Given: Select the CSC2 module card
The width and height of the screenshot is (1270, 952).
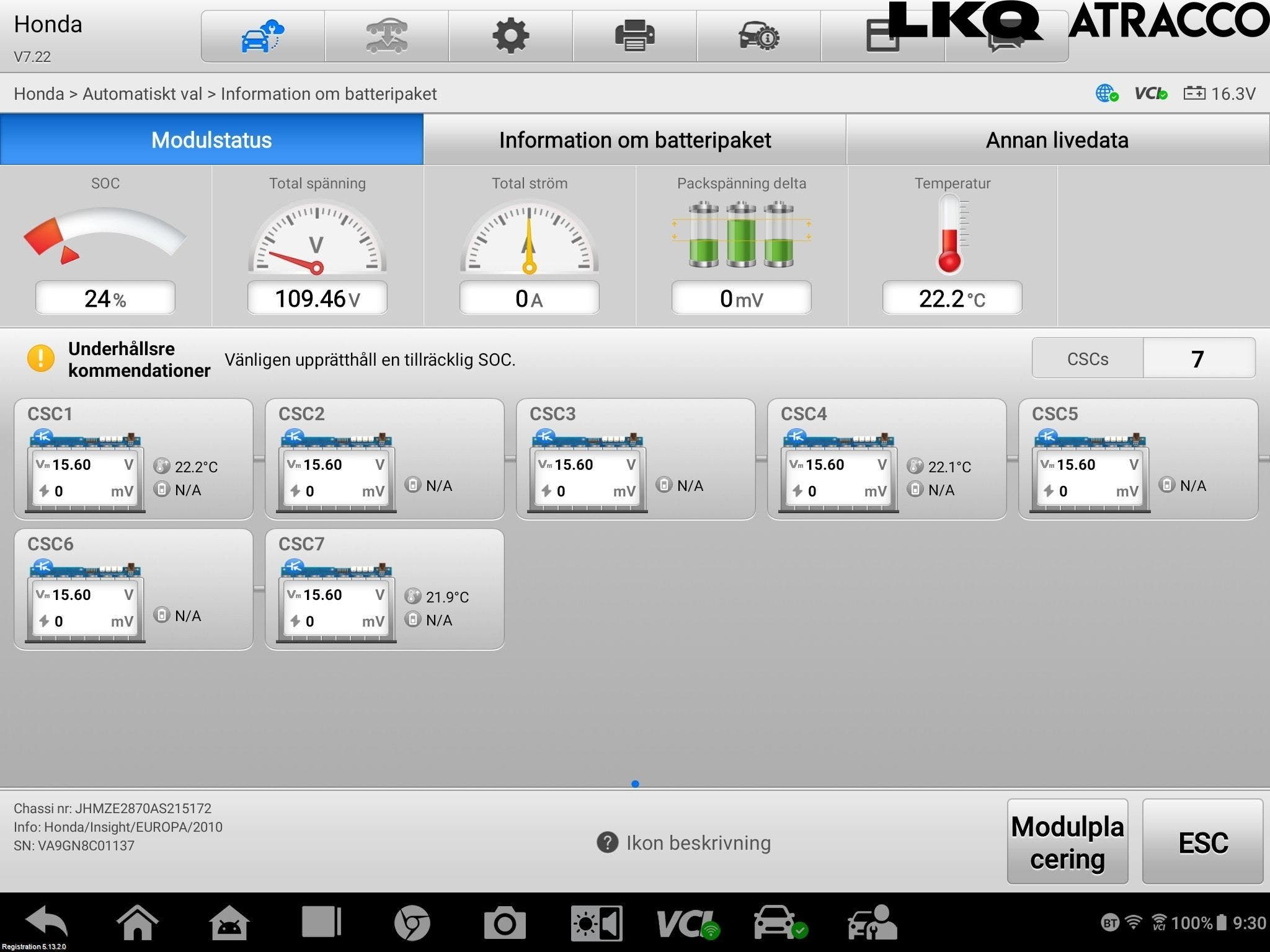Looking at the screenshot, I should pos(384,459).
